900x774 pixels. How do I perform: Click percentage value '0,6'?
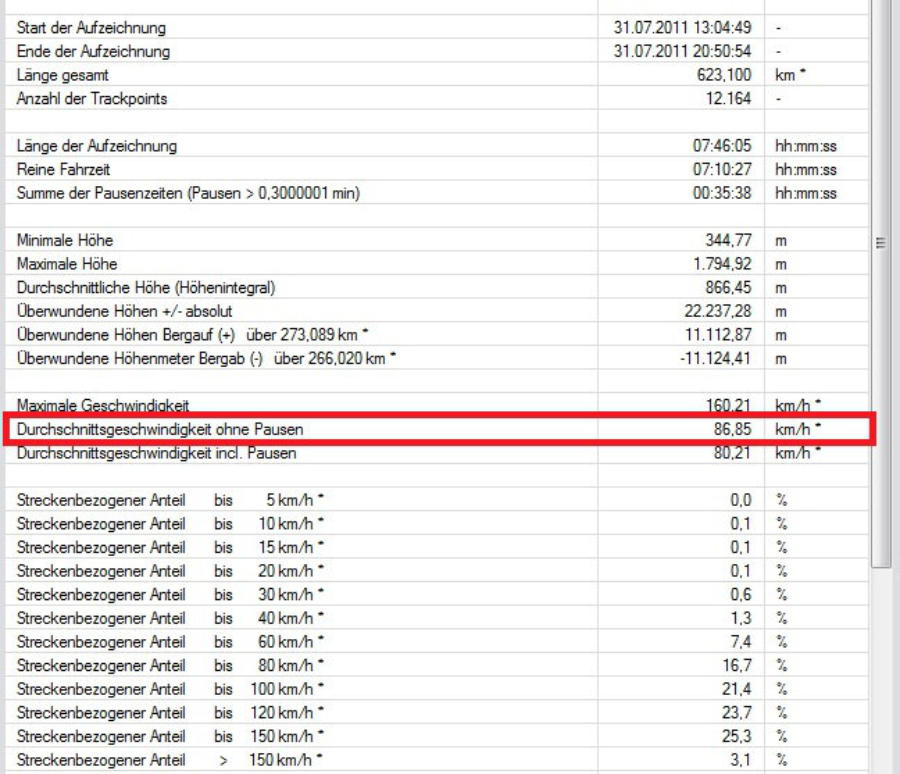point(740,594)
